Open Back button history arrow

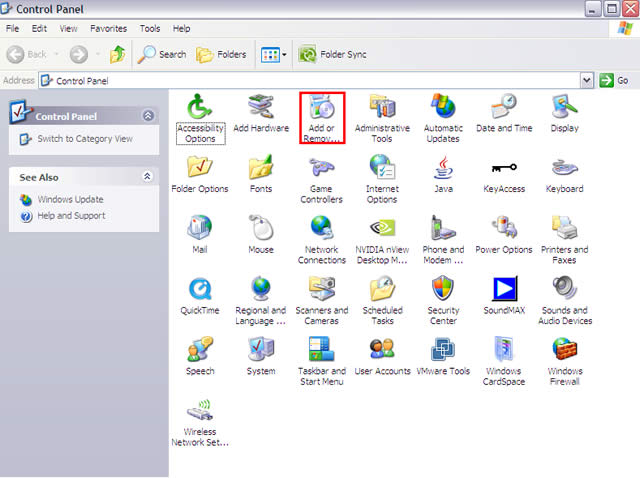point(57,54)
